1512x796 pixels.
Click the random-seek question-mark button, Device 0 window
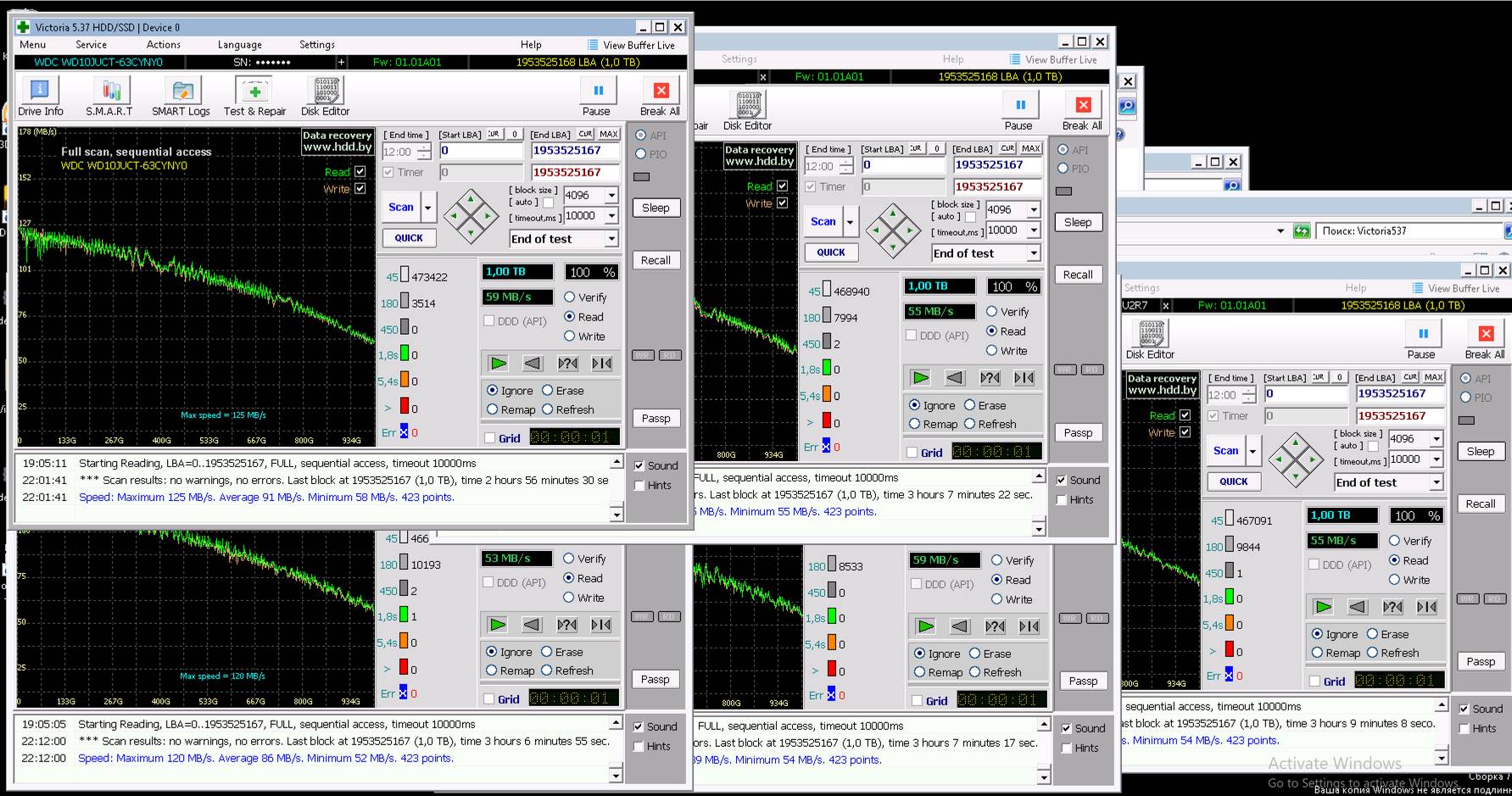[567, 364]
